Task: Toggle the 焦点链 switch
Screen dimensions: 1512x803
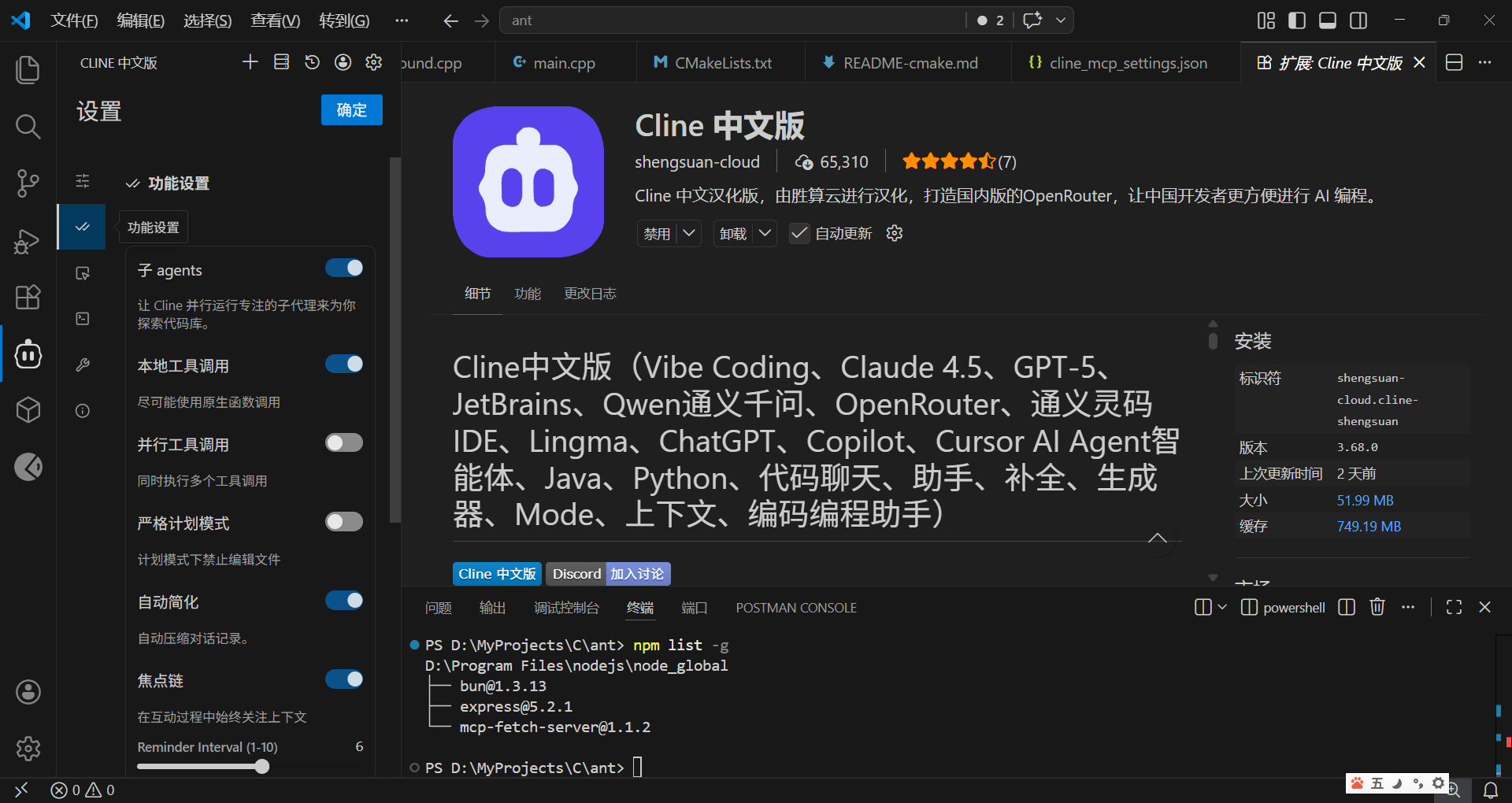Action: [x=344, y=679]
